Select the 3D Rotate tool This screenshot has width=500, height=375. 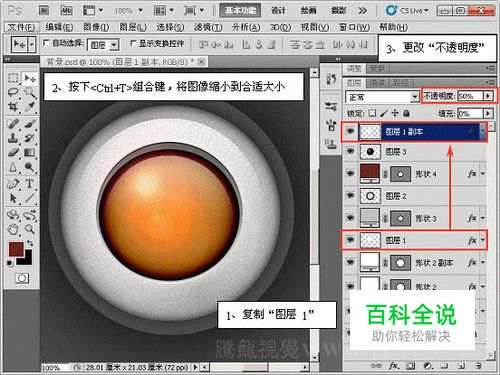coord(13,215)
